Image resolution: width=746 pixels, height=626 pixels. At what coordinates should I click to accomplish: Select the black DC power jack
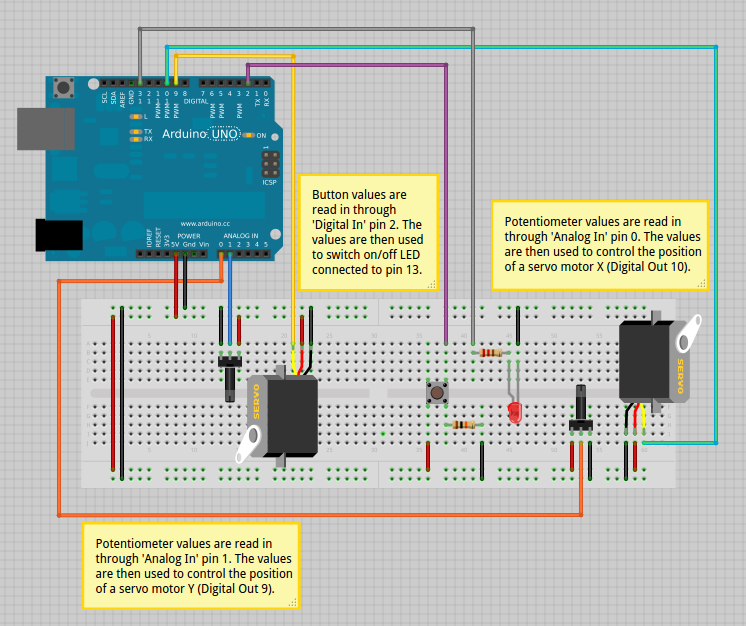point(58,235)
